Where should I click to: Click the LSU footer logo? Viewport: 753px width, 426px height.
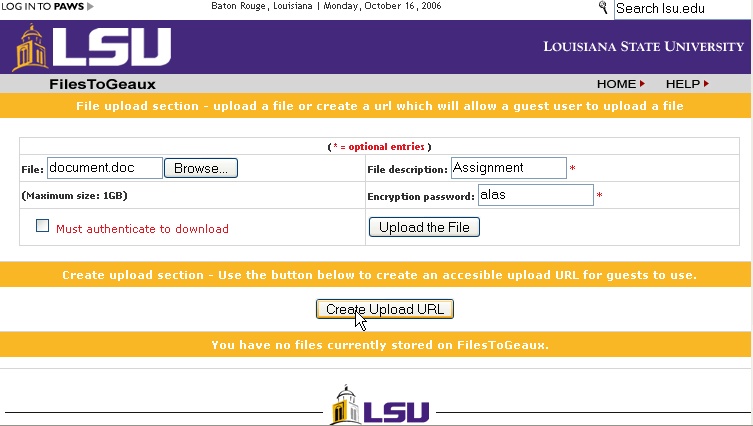[x=379, y=406]
